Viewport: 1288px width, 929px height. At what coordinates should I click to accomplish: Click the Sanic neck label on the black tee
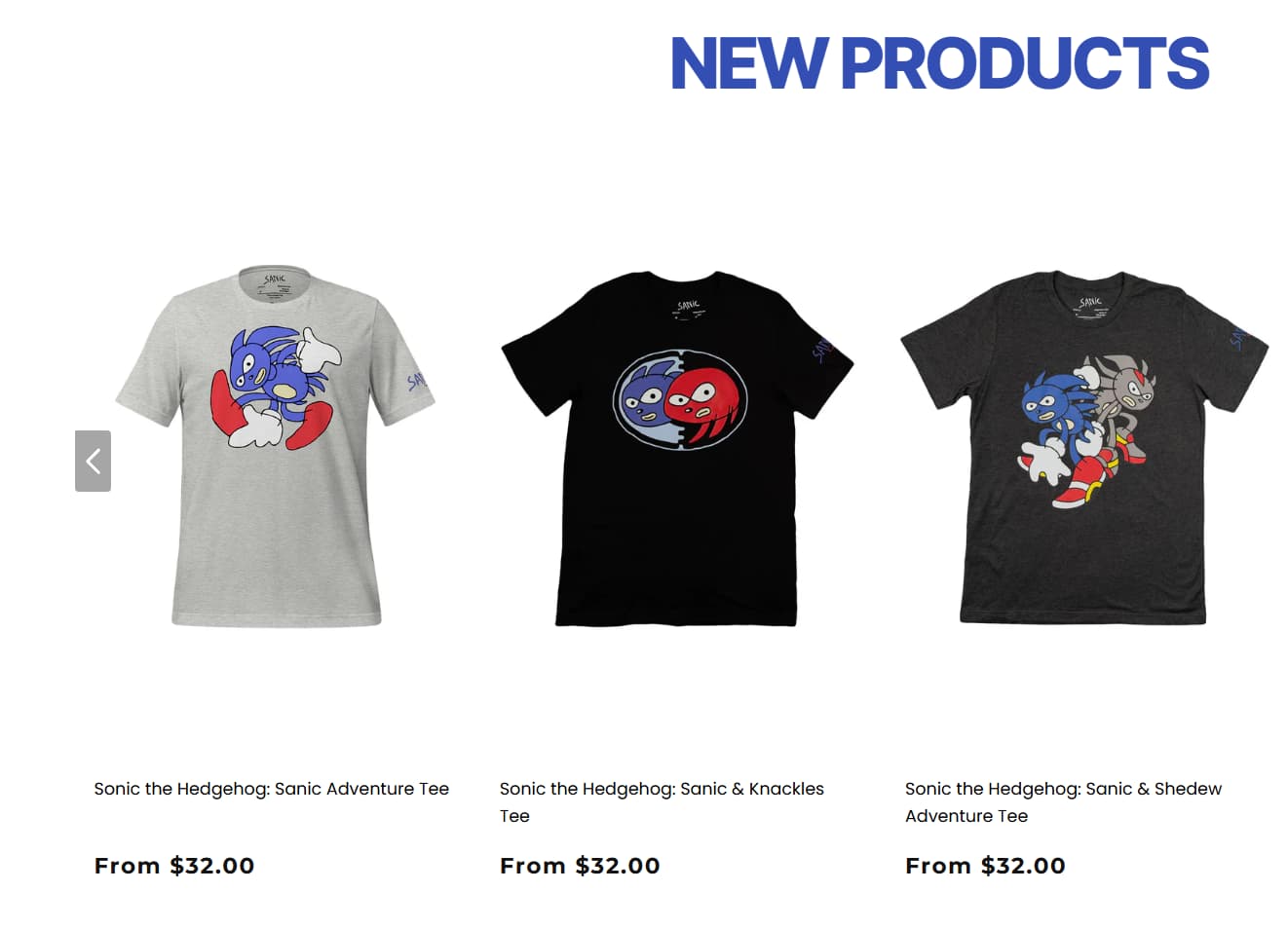[x=688, y=310]
